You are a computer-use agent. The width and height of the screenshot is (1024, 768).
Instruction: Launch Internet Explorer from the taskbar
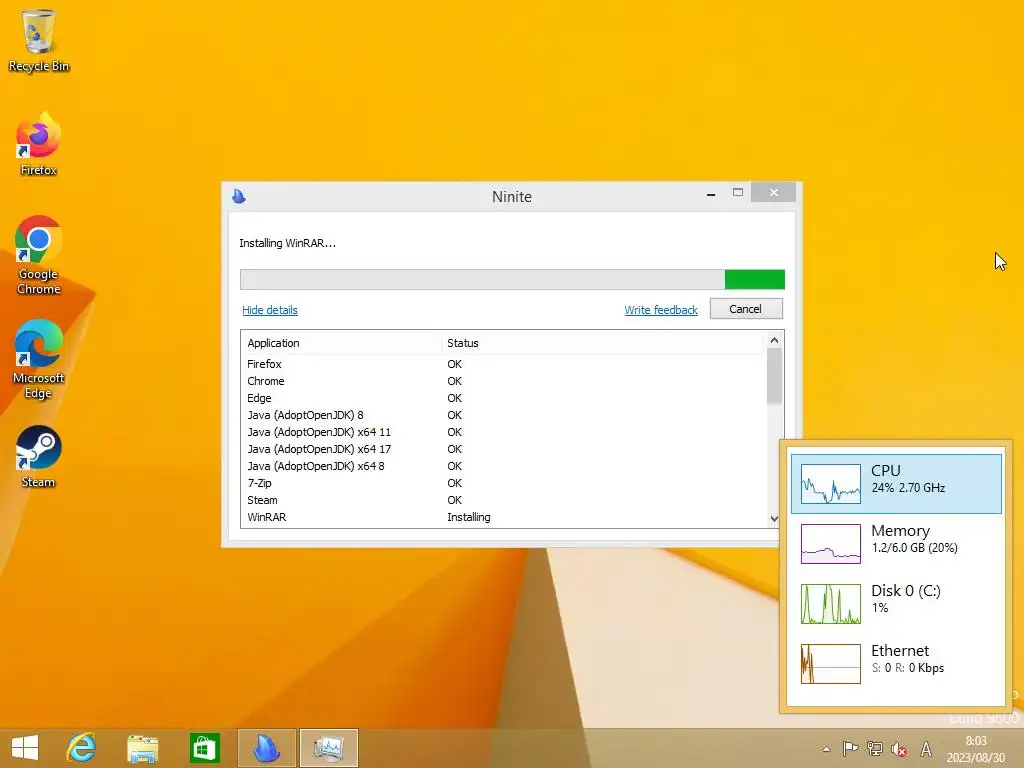pos(82,748)
